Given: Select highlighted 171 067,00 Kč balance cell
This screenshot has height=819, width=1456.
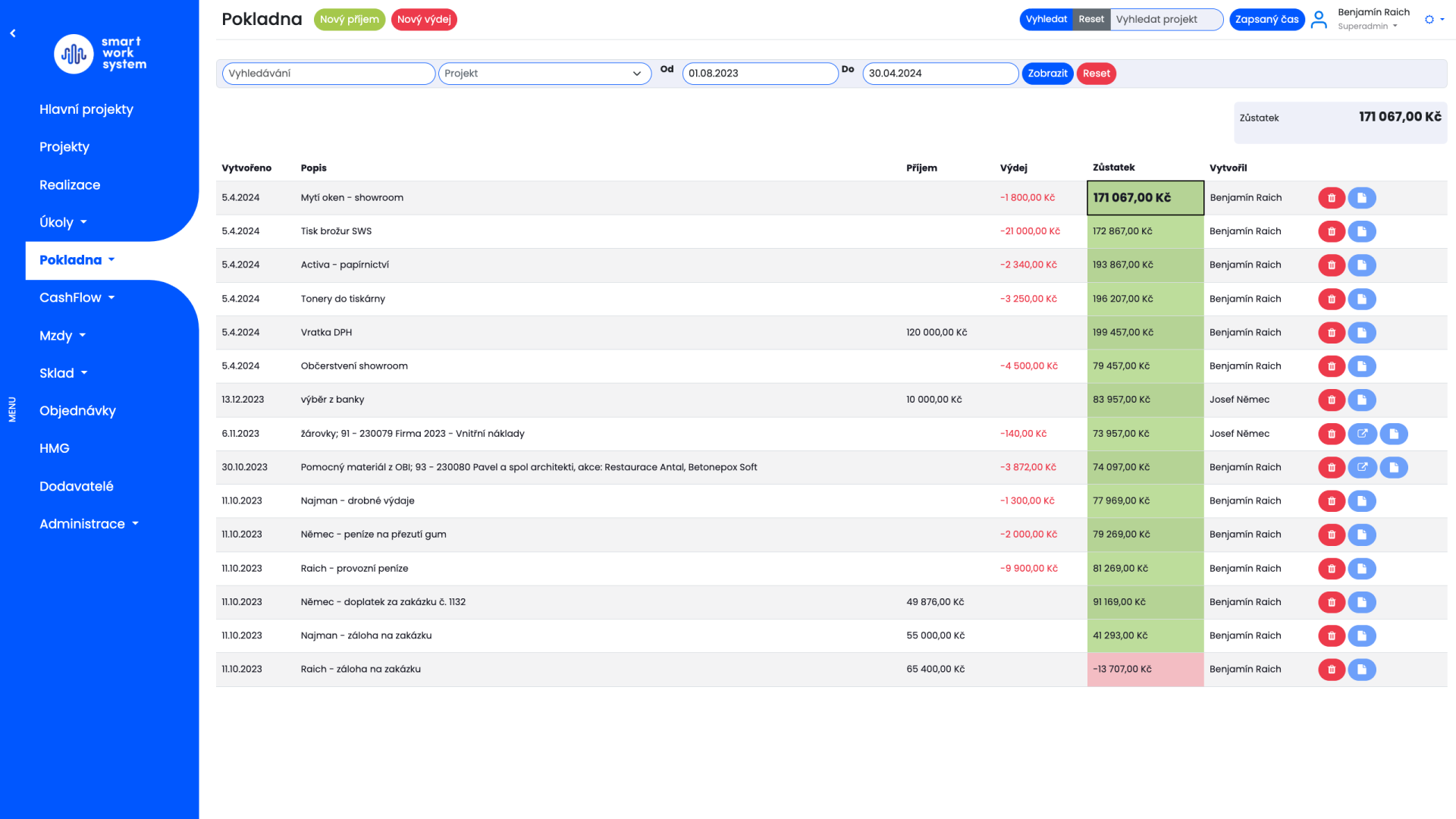Looking at the screenshot, I should pyautogui.click(x=1144, y=198).
